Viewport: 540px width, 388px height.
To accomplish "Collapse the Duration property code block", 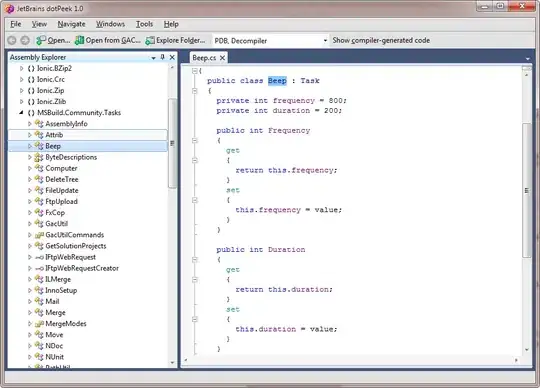I will (x=195, y=260).
